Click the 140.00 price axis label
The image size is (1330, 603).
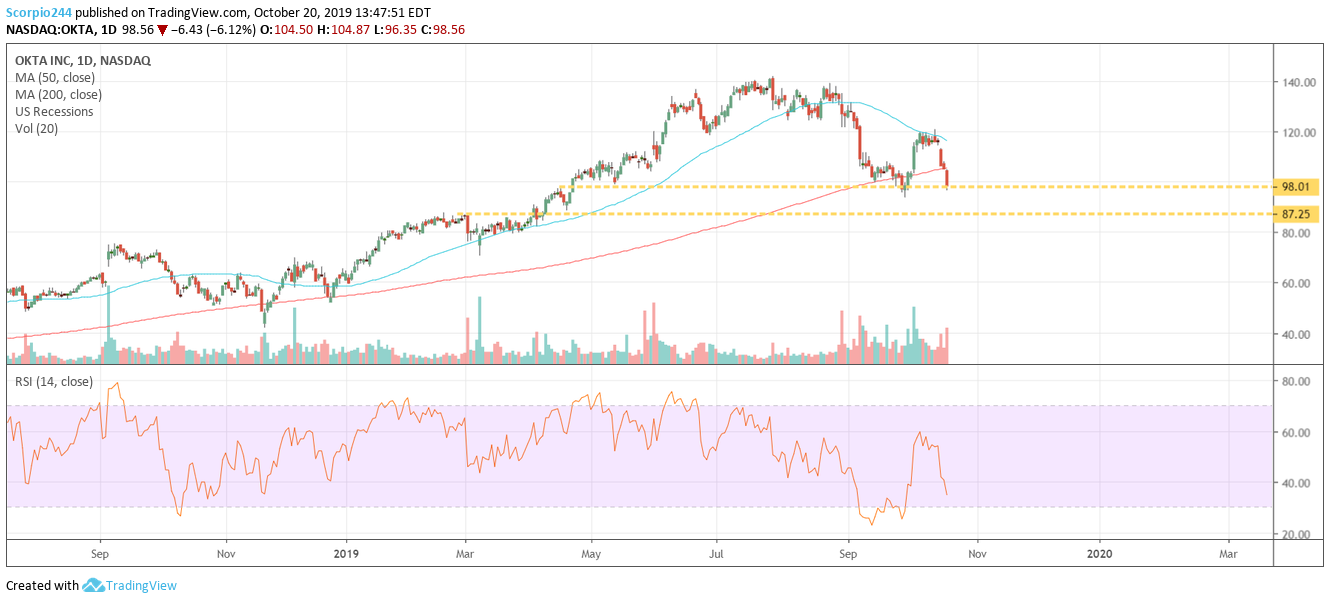1300,83
